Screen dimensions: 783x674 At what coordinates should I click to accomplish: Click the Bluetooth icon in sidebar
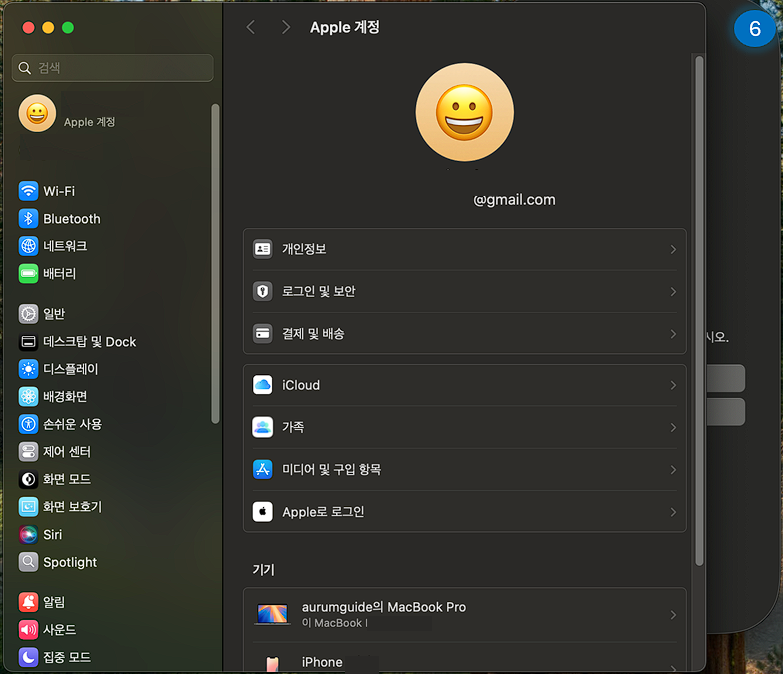click(28, 219)
